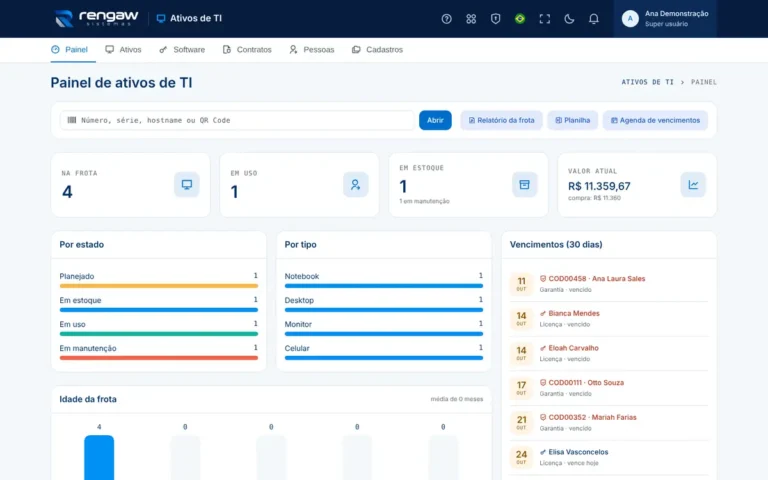Click the 1 em manutenção note
The height and width of the screenshot is (480, 768).
click(424, 201)
